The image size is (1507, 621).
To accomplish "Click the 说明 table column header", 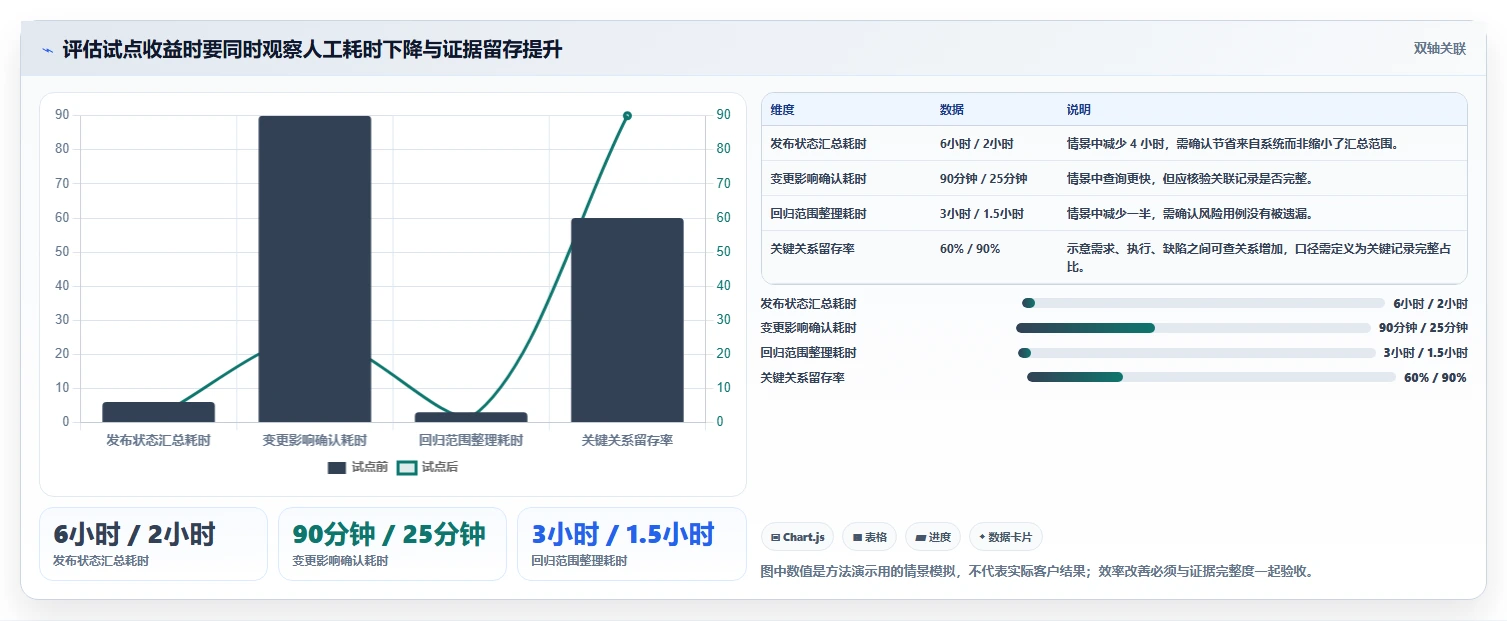I will pyautogui.click(x=1079, y=110).
